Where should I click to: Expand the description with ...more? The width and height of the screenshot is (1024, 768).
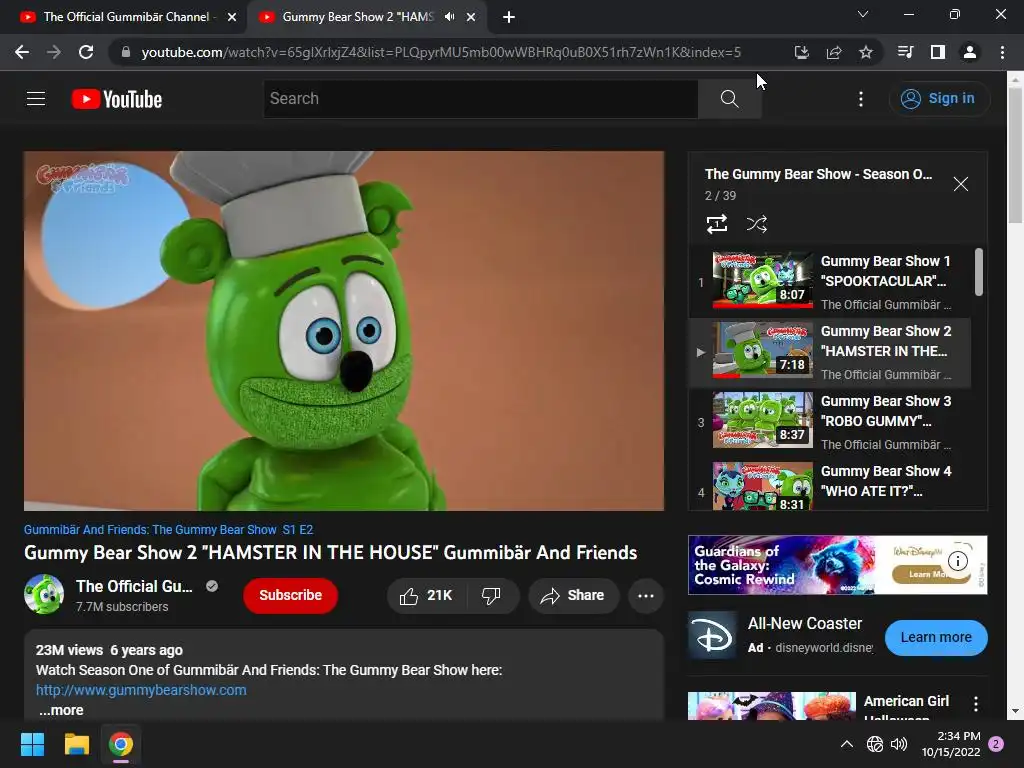(61, 711)
